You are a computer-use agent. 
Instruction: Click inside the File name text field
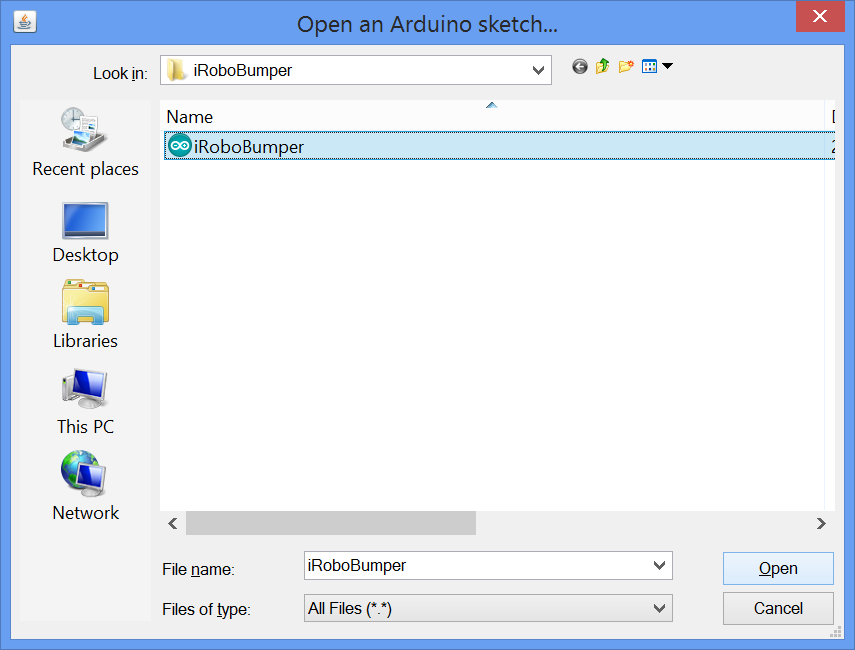(x=470, y=566)
